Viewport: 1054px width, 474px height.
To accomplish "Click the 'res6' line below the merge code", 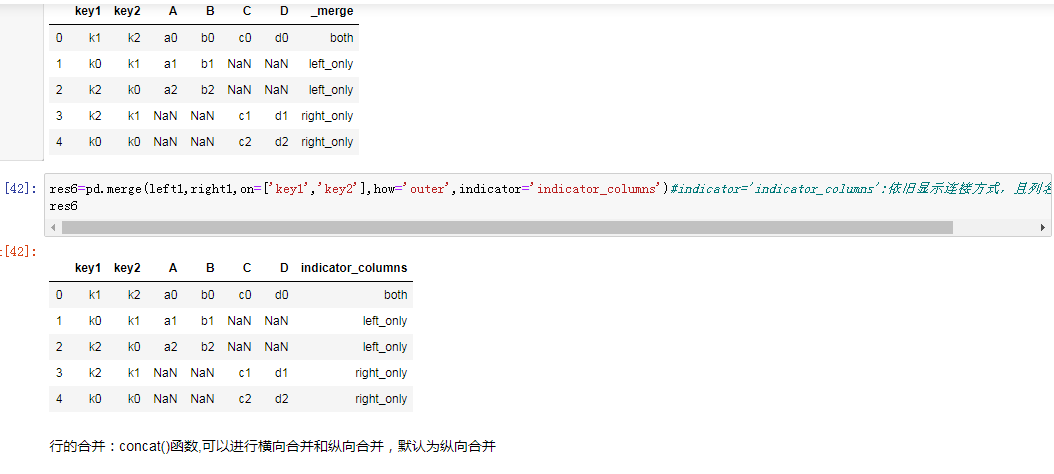I will pyautogui.click(x=64, y=206).
